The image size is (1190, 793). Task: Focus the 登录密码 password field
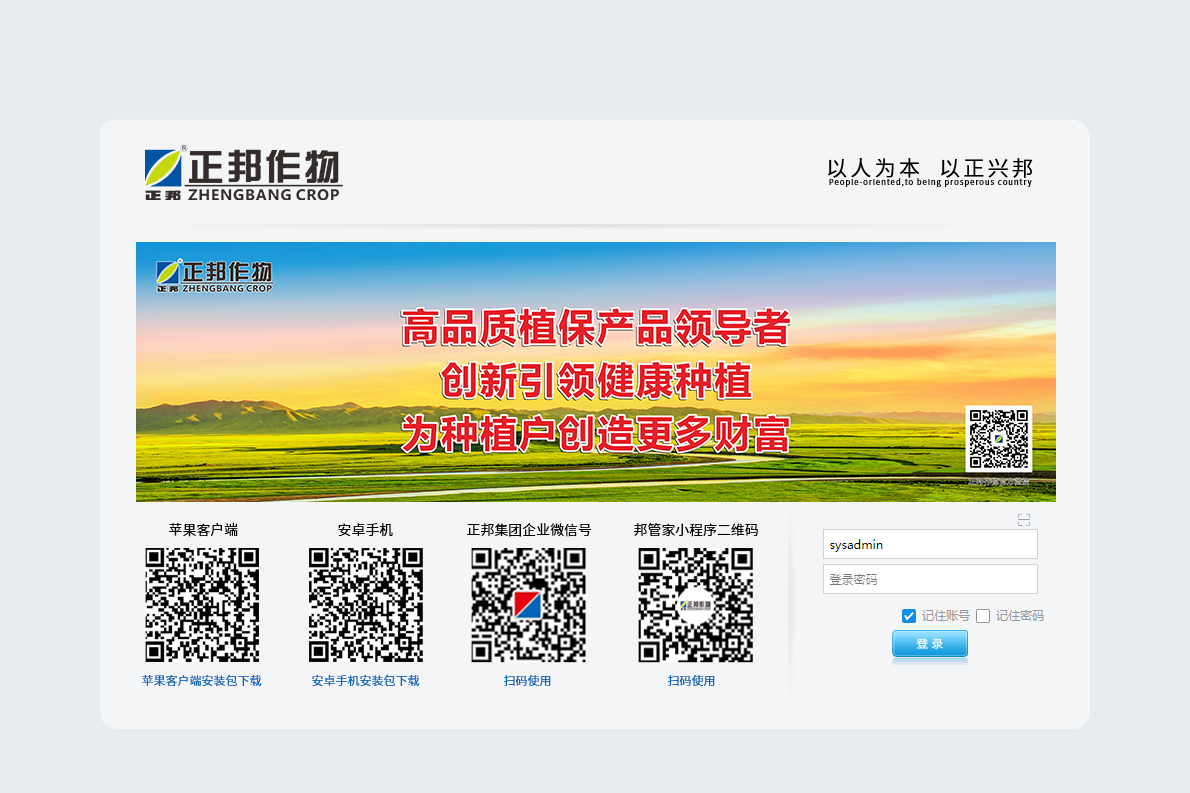[930, 579]
